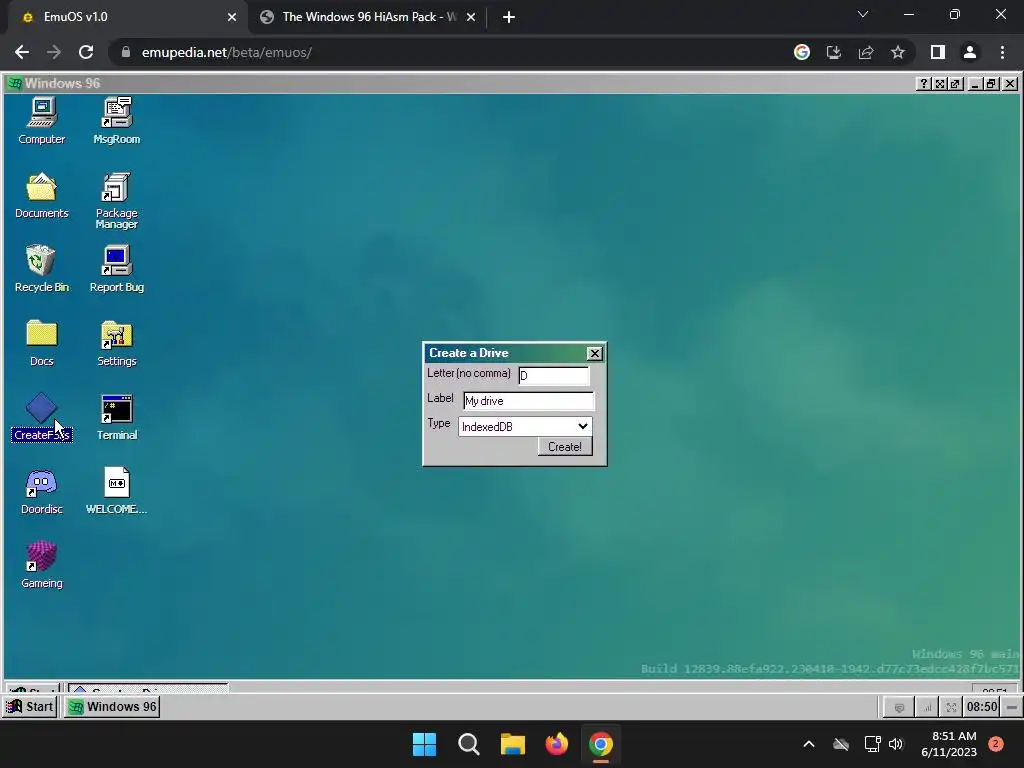Launch the Terminal desktop icon

click(117, 417)
